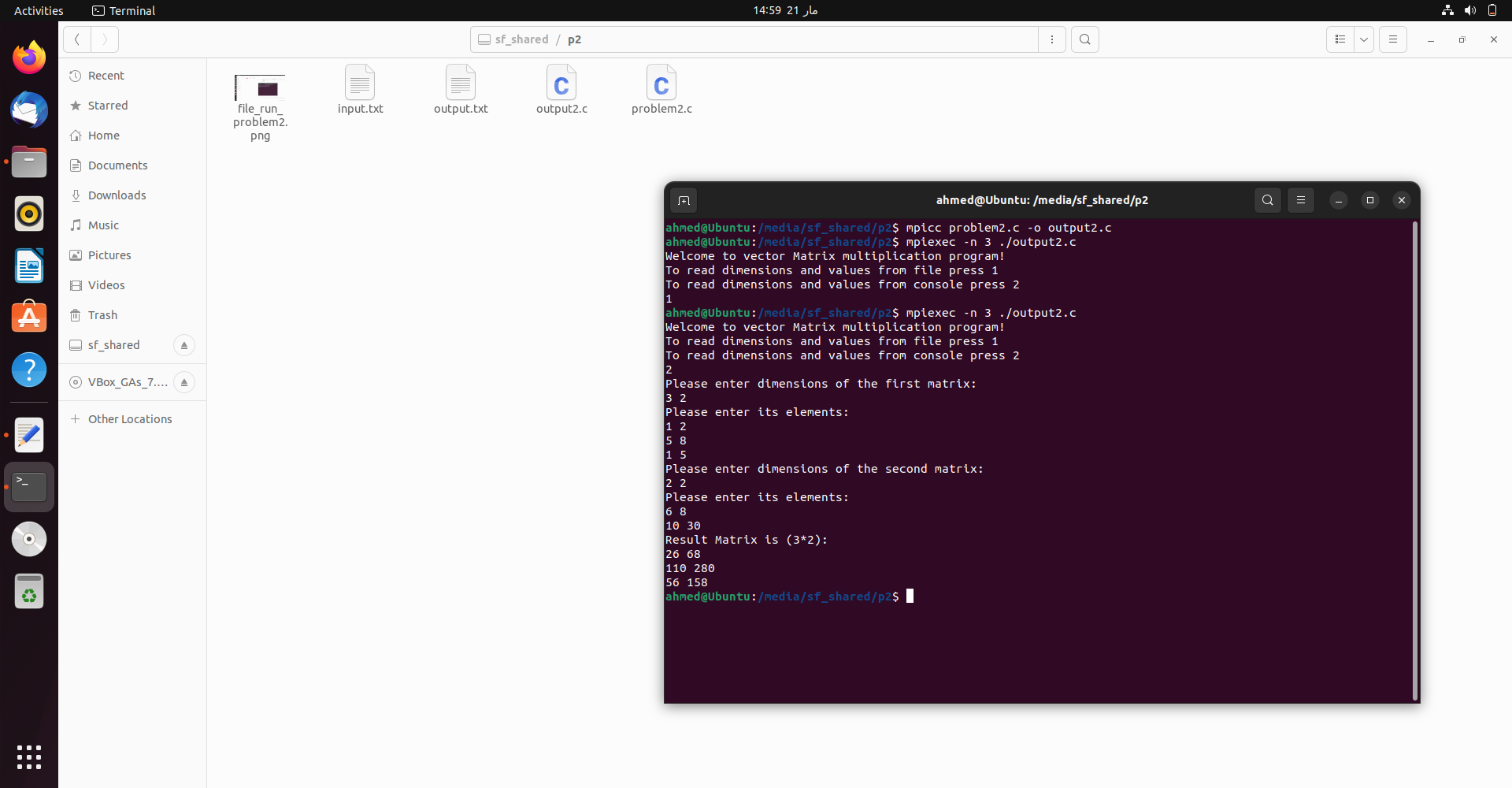Open the Terminal menu in the top bar
The image size is (1512, 788).
[123, 10]
